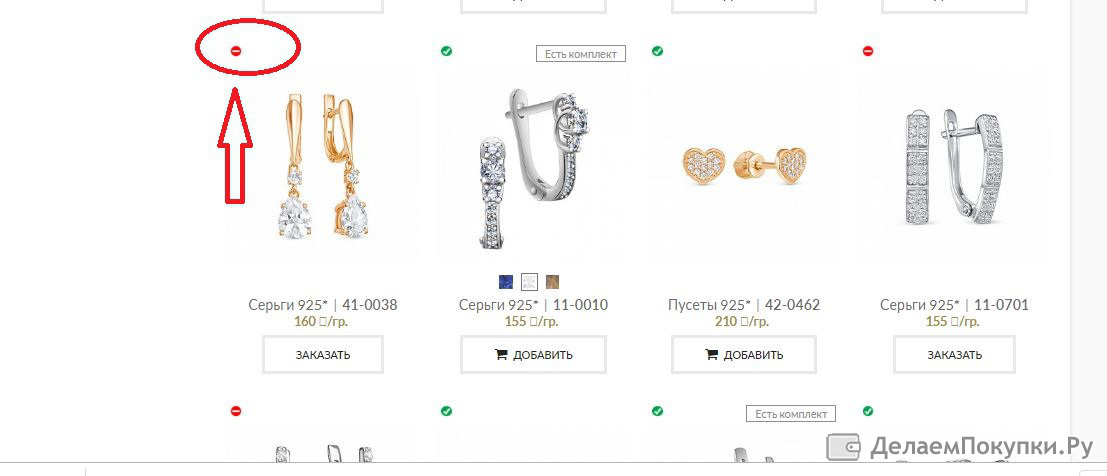The image size is (1107, 476).
Task: Click green availability checkmark above earrings 11-0010
Action: (x=446, y=51)
